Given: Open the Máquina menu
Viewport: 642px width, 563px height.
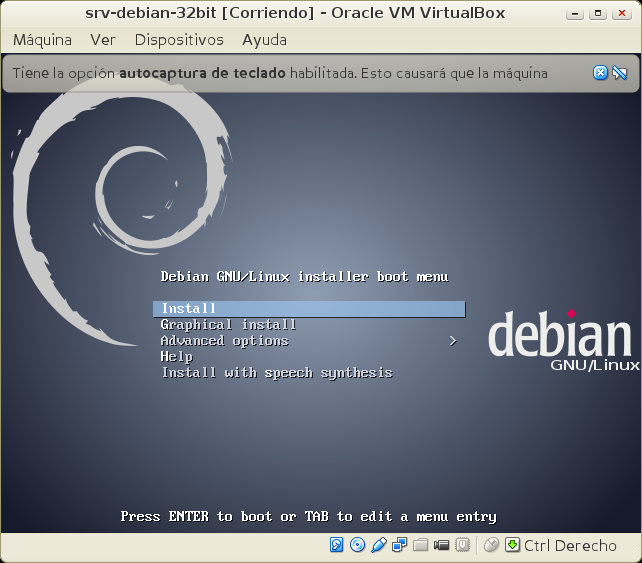Looking at the screenshot, I should coord(42,40).
